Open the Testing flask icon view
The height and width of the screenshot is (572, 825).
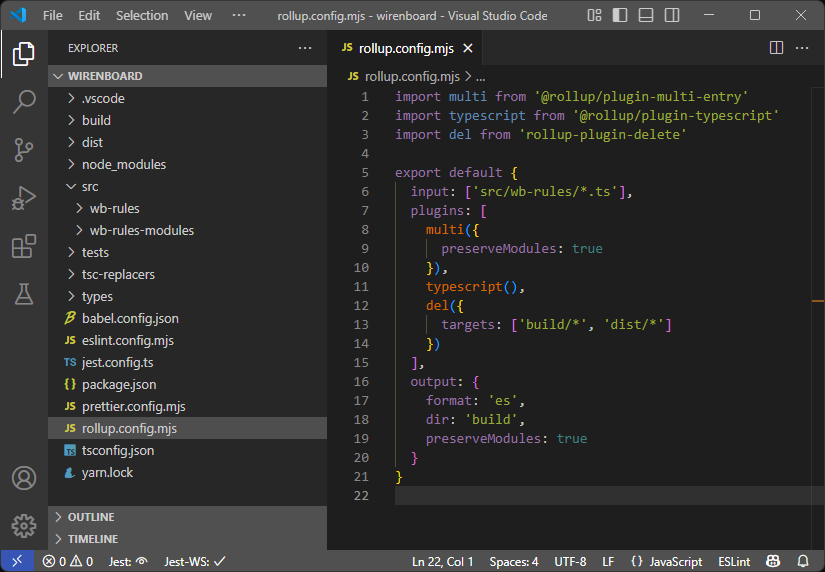(x=24, y=294)
